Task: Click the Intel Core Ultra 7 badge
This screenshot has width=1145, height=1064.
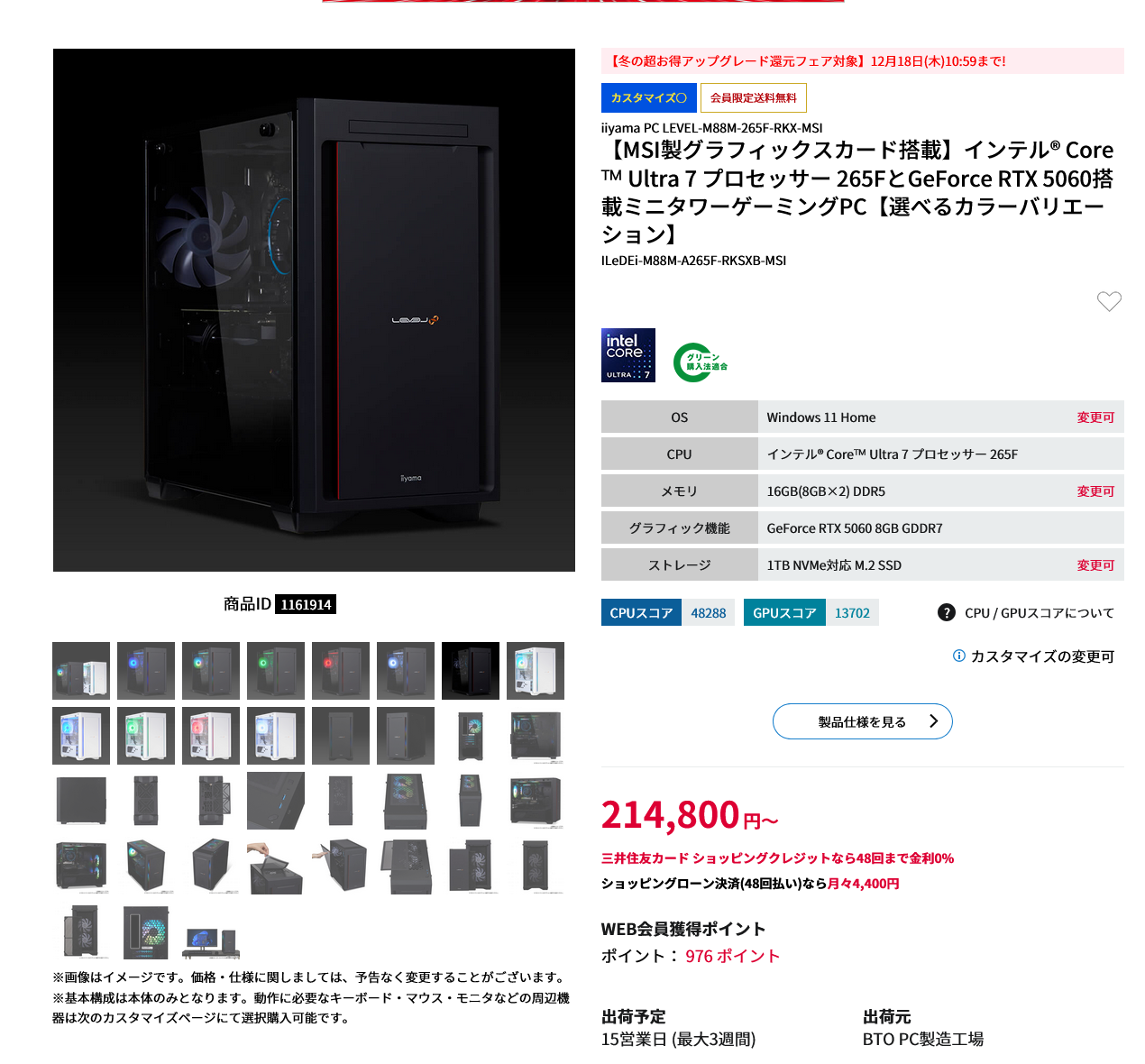Action: click(x=628, y=355)
